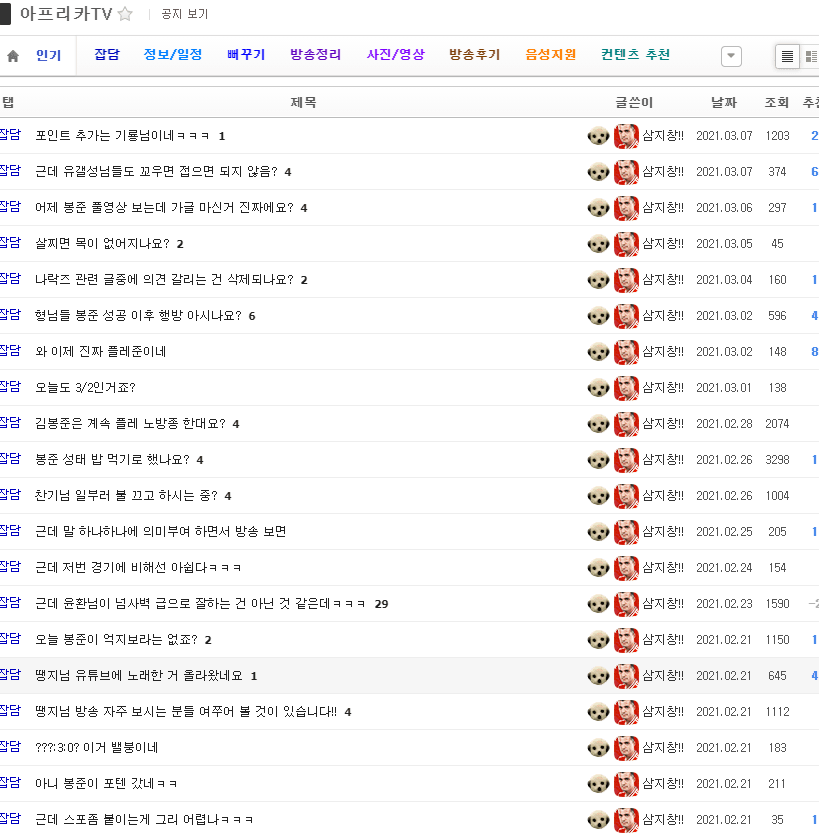Expand more tabs dropdown arrow
The image size is (819, 837).
[731, 56]
